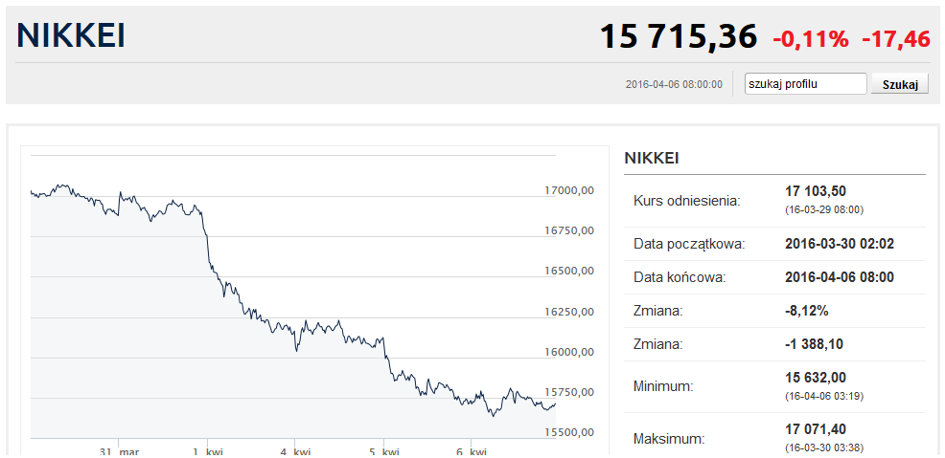
Task: Click the end date 2016-04-06 08:00
Action: click(840, 277)
